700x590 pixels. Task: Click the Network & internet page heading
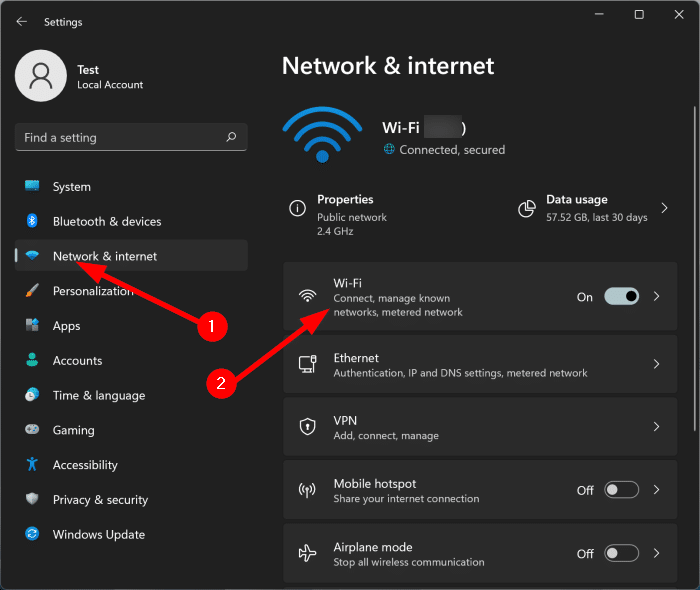click(388, 66)
